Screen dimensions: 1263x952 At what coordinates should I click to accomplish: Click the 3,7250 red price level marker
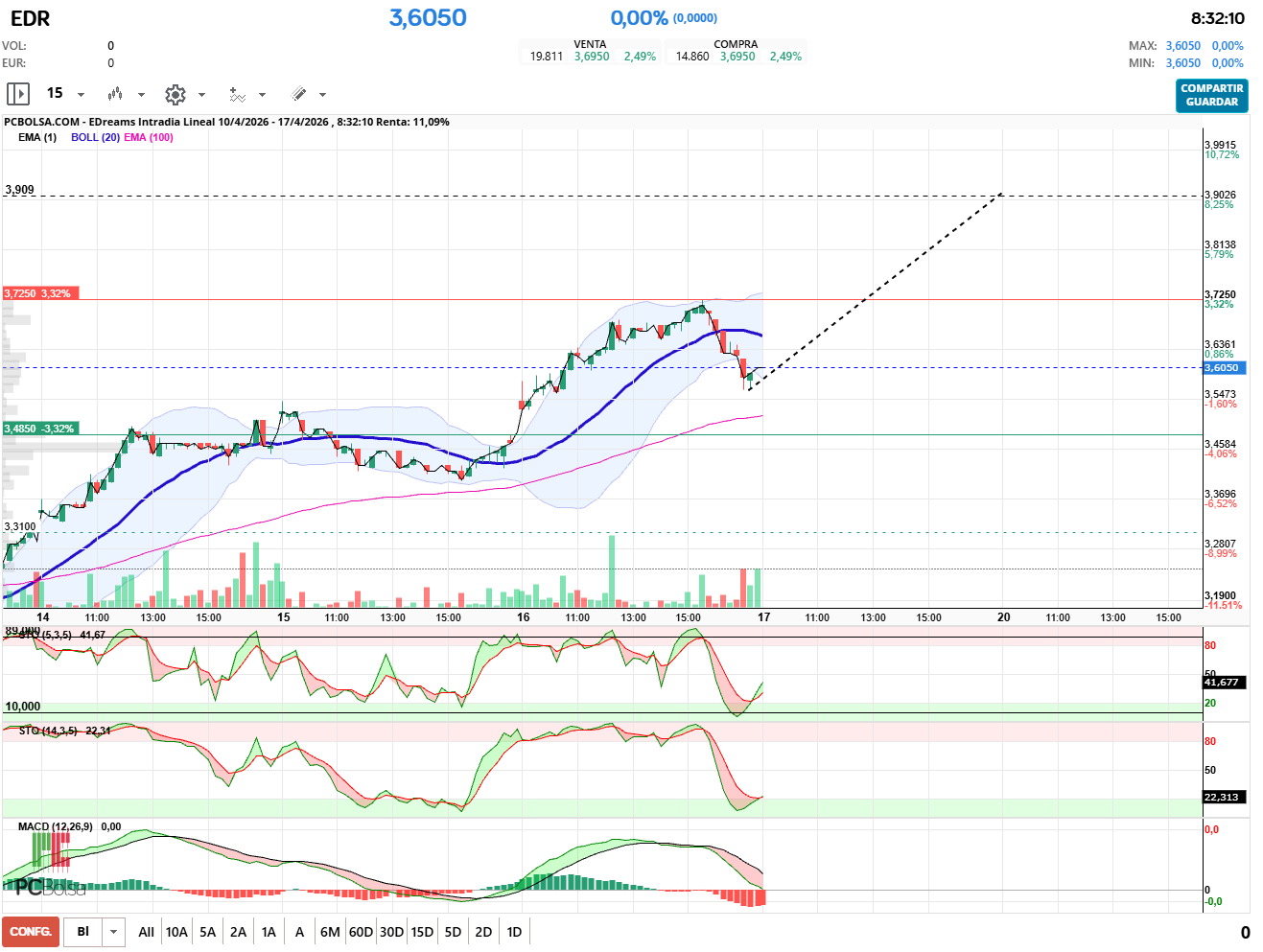39,293
